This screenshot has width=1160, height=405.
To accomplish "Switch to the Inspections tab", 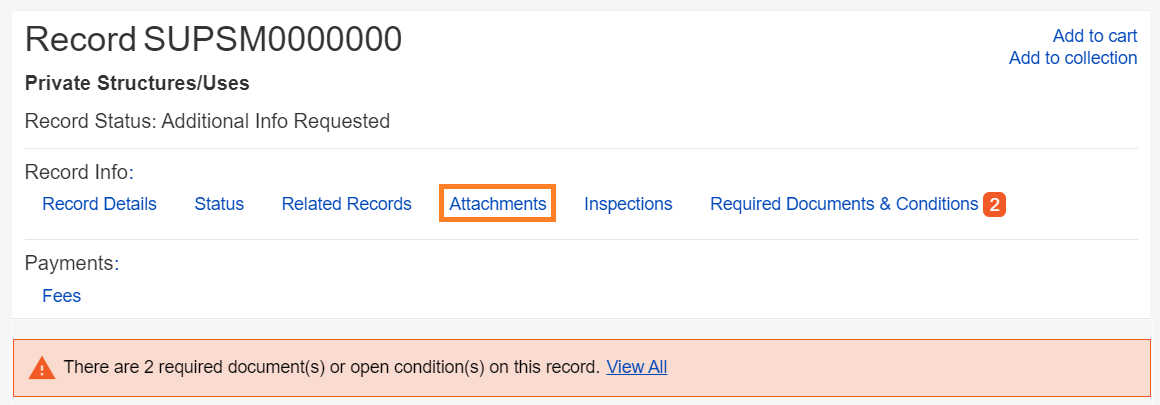I will (628, 204).
